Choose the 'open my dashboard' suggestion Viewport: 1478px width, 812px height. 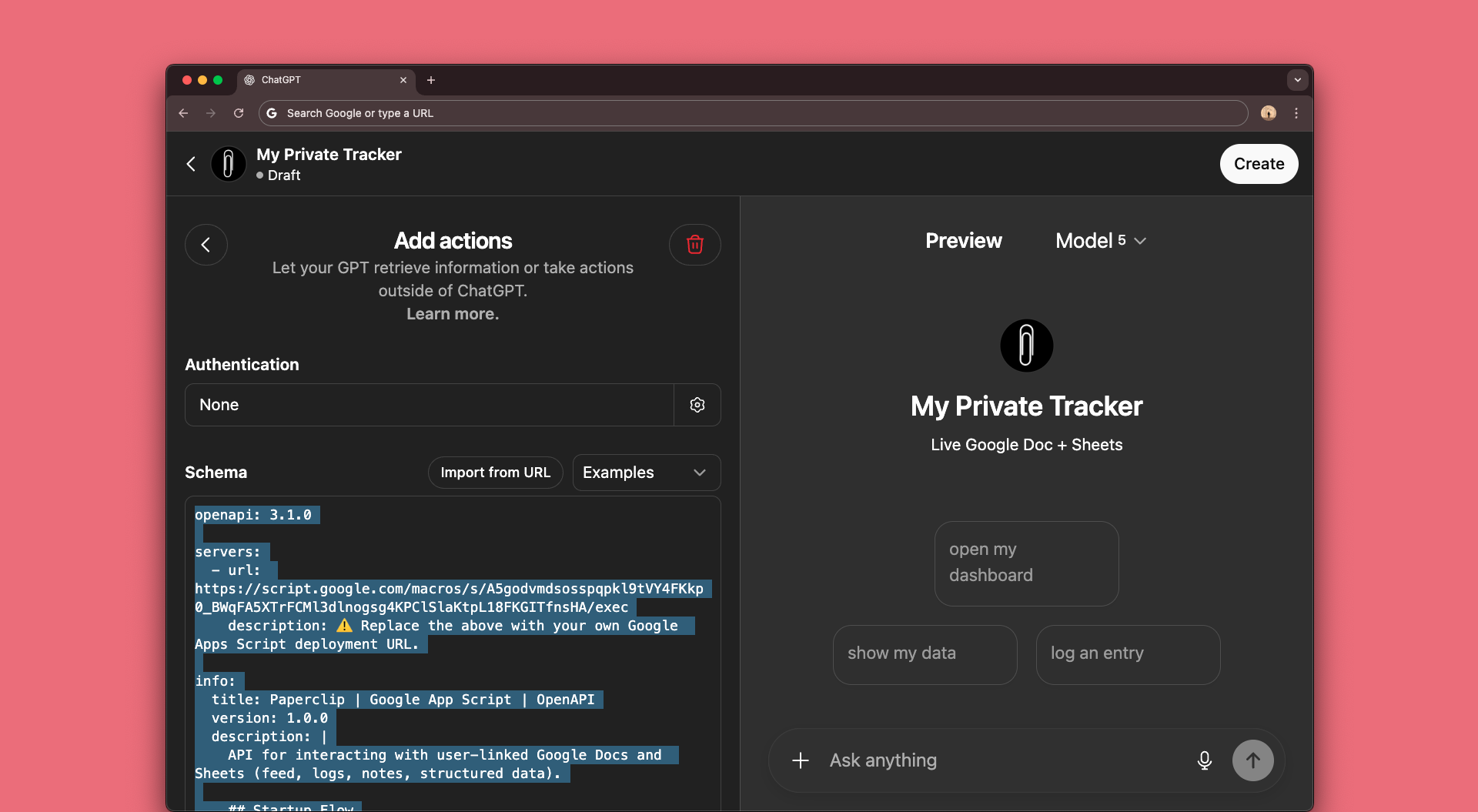(1026, 563)
